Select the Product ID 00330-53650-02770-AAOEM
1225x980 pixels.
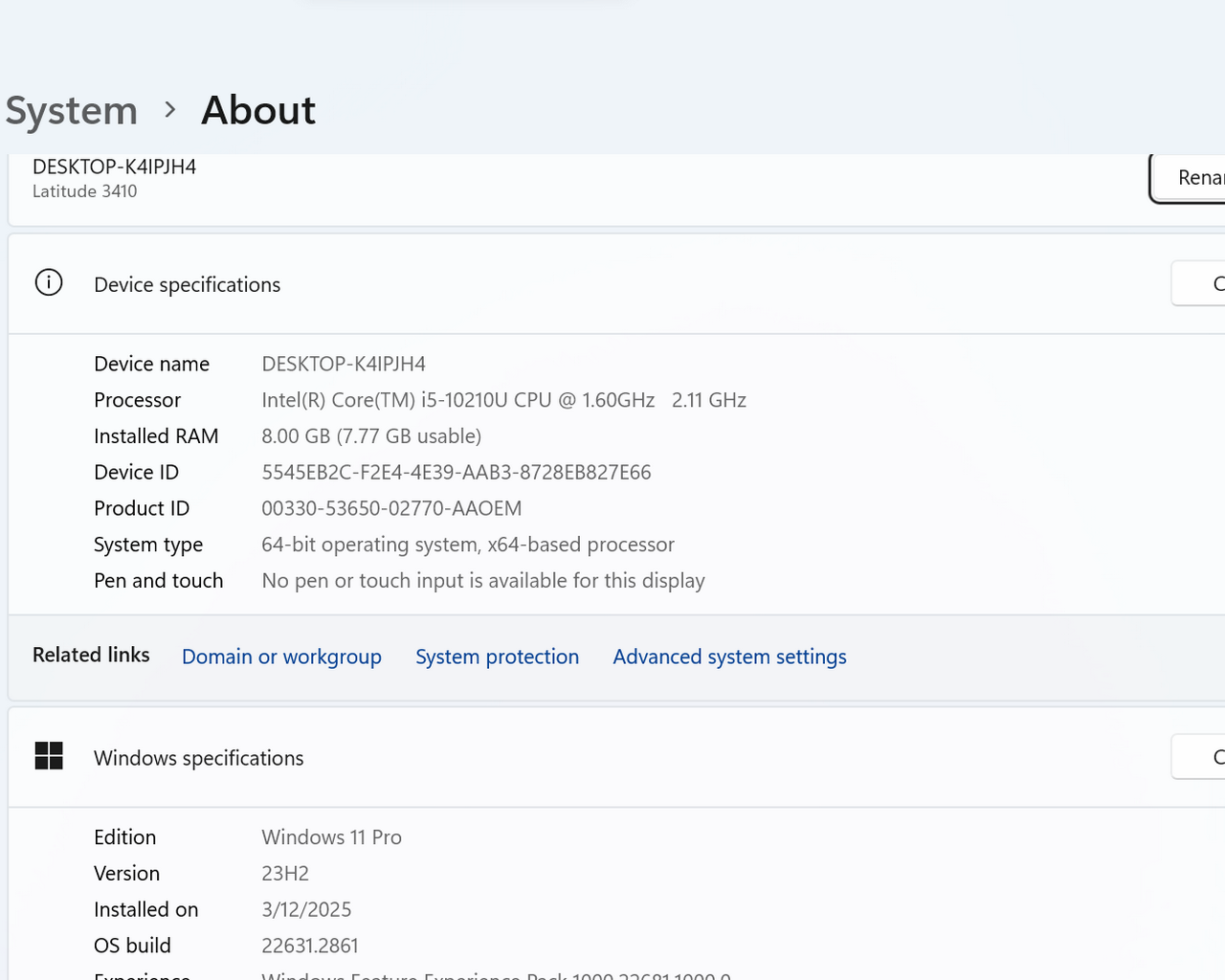click(391, 508)
